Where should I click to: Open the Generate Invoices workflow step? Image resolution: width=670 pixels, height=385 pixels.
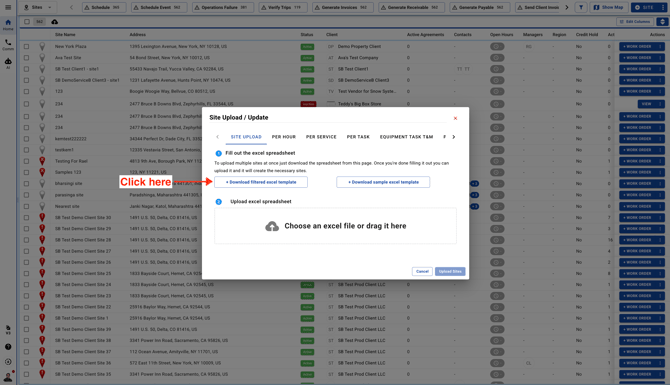[x=343, y=7]
